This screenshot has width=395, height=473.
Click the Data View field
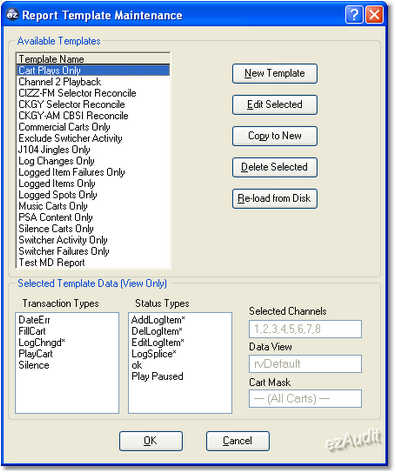305,364
